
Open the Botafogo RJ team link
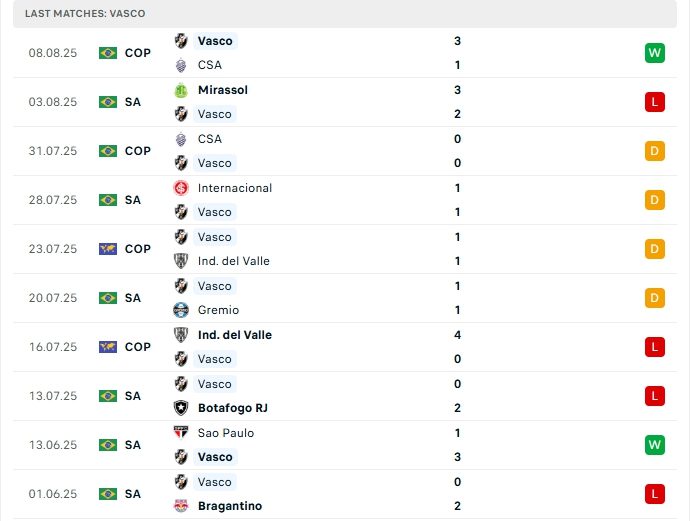pos(232,408)
